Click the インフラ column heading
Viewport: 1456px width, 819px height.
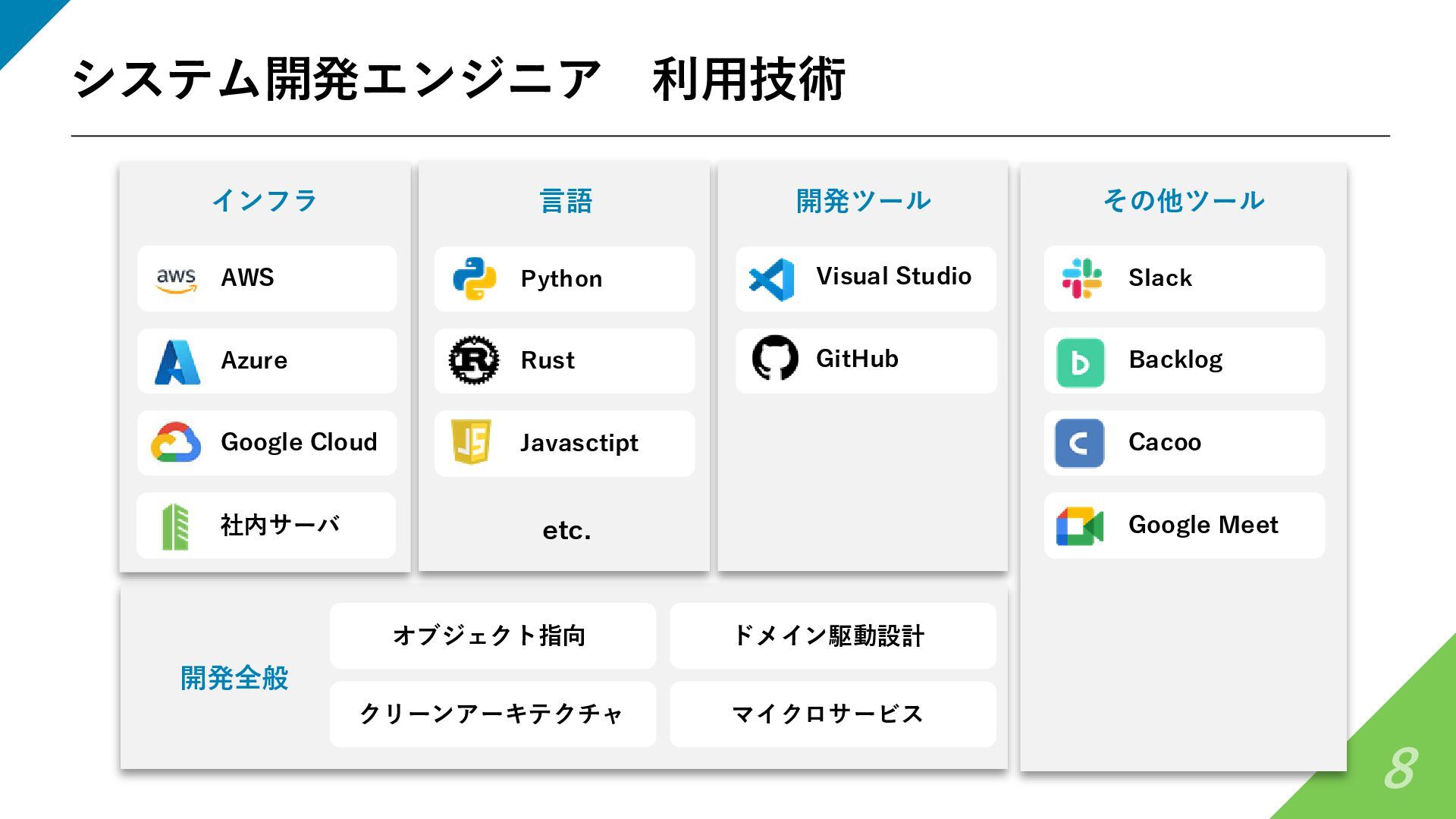[x=264, y=201]
